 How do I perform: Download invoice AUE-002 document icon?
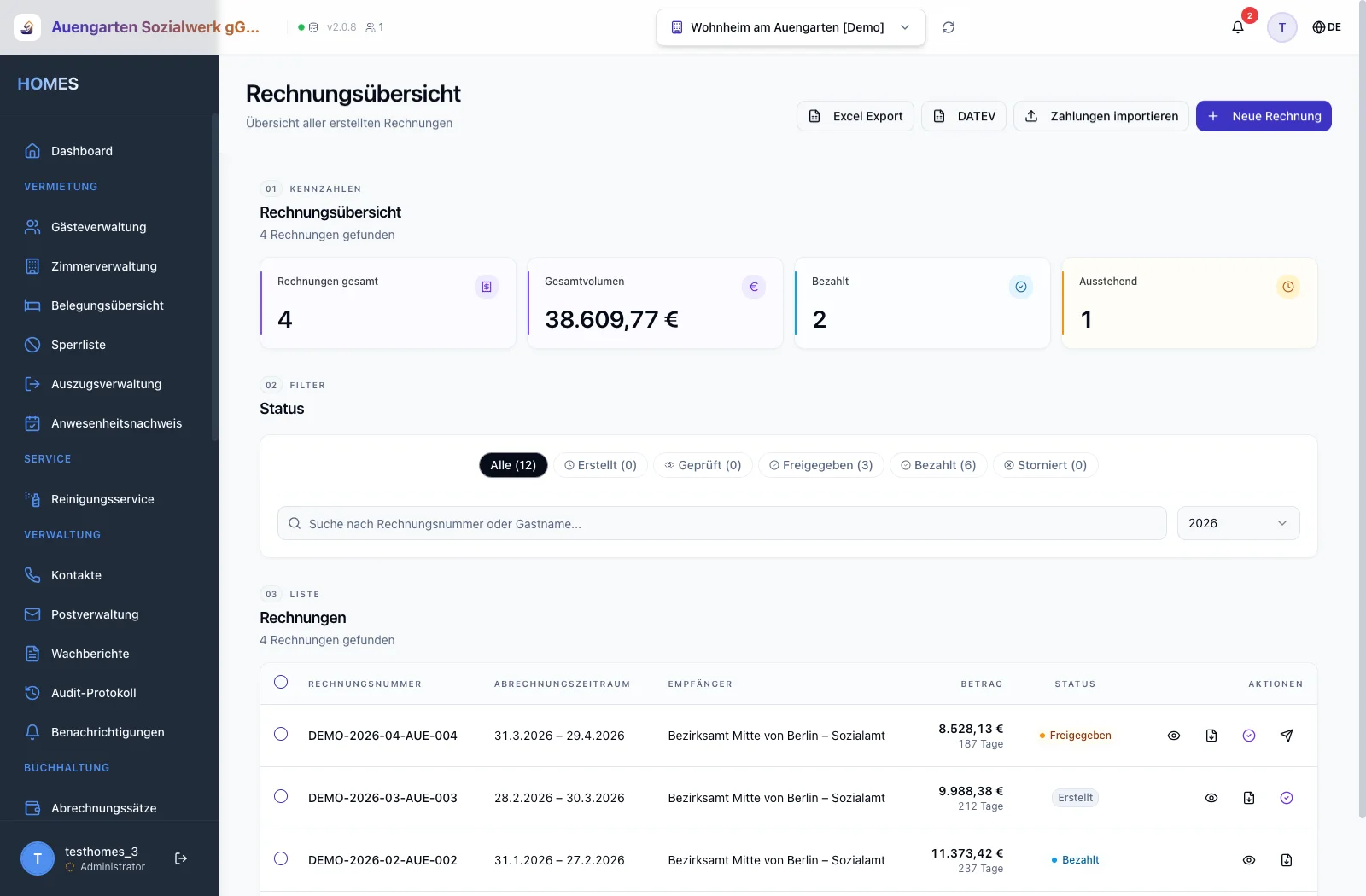click(x=1287, y=860)
